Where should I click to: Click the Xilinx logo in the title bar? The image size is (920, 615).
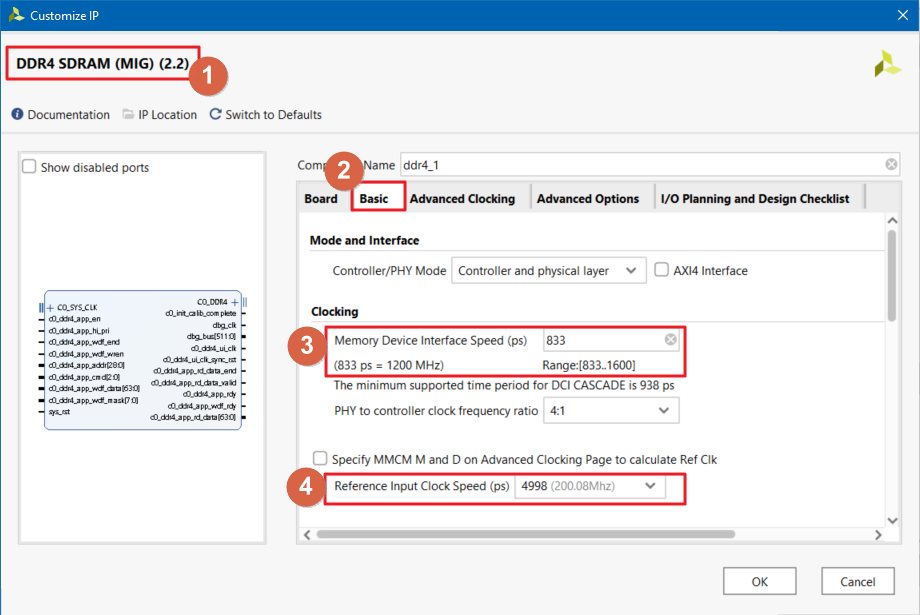coord(16,15)
